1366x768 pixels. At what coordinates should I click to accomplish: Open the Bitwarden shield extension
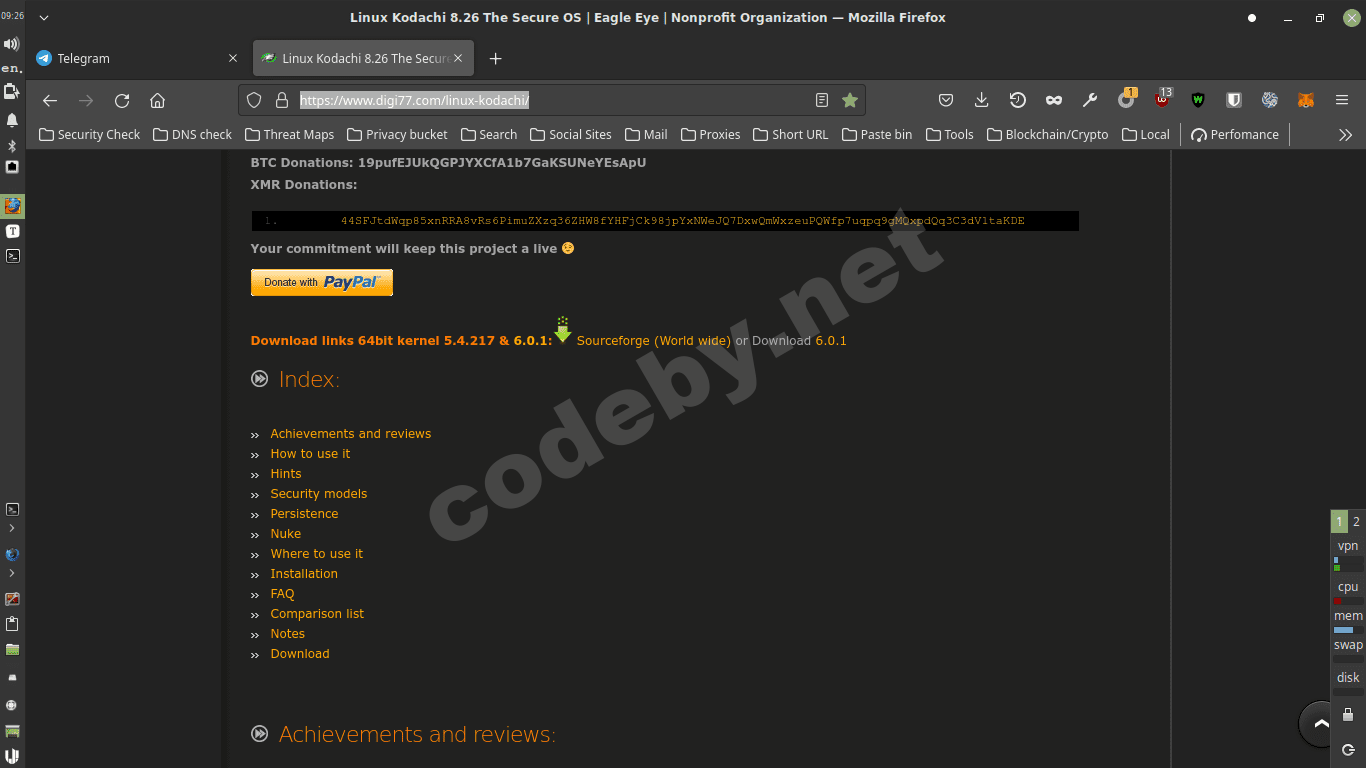pyautogui.click(x=1234, y=100)
